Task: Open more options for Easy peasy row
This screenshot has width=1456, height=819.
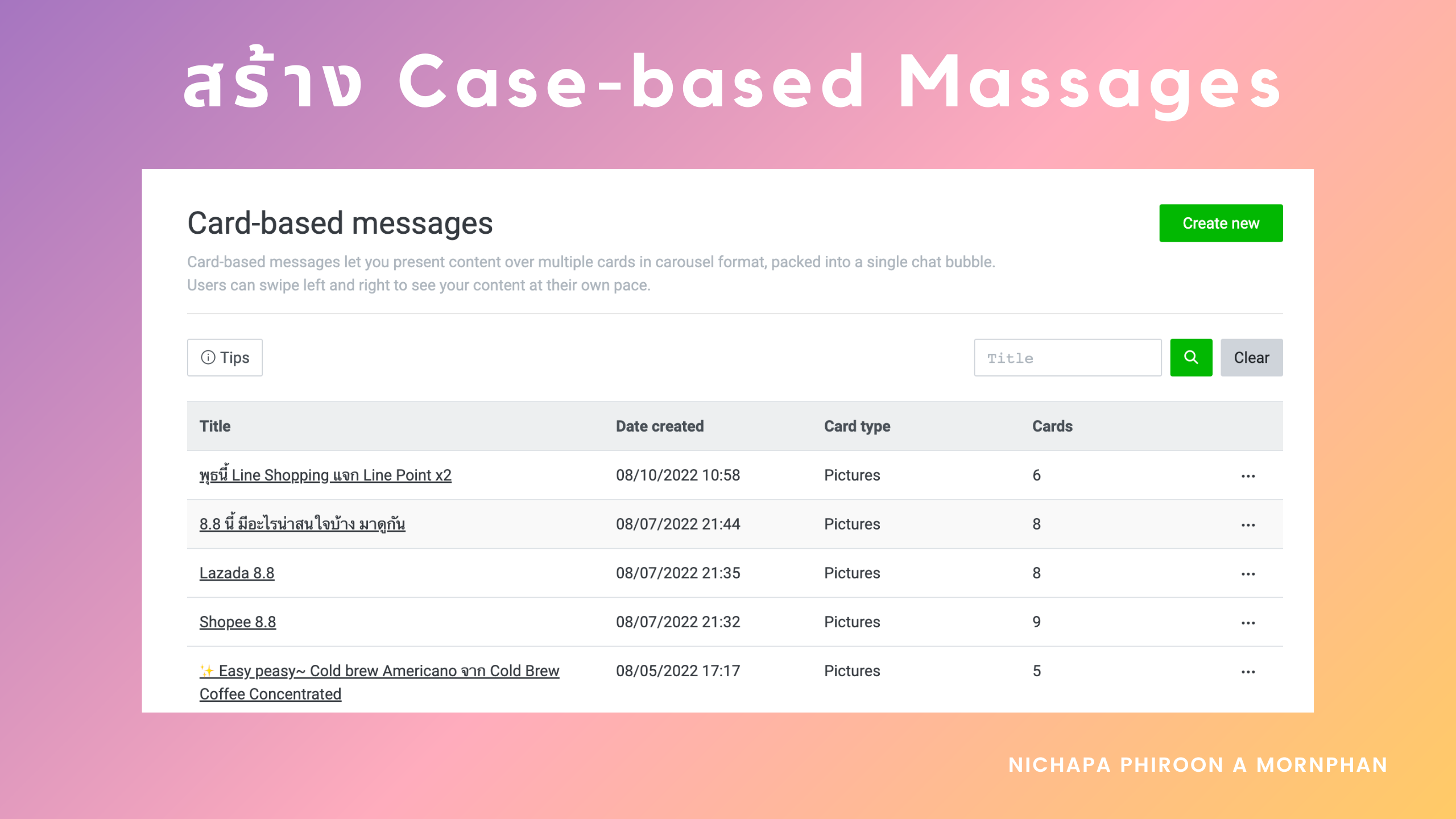Action: coord(1248,671)
